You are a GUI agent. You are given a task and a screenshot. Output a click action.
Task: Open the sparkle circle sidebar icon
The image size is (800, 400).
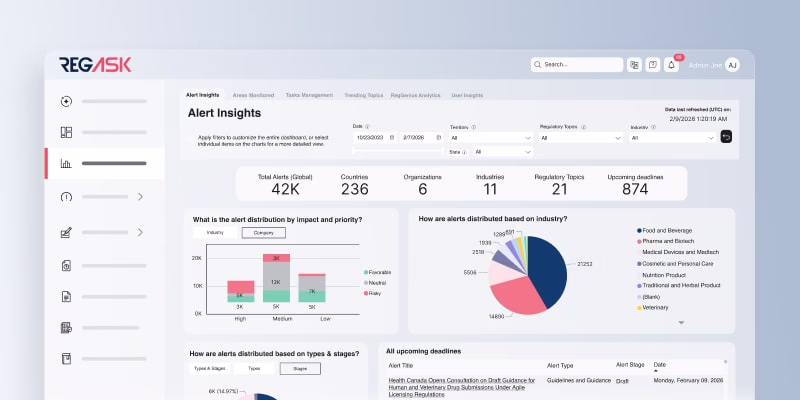[66, 102]
